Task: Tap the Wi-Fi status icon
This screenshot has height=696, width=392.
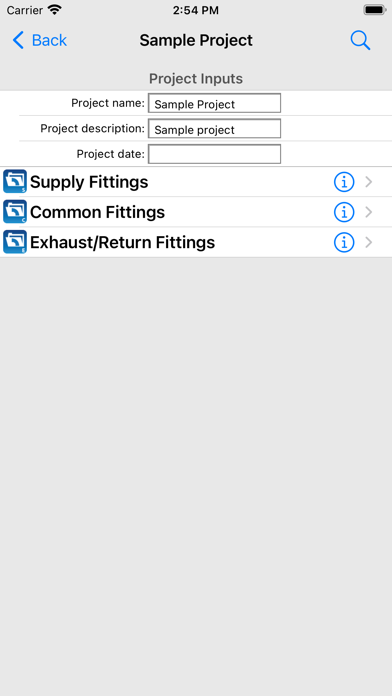Action: pyautogui.click(x=55, y=10)
